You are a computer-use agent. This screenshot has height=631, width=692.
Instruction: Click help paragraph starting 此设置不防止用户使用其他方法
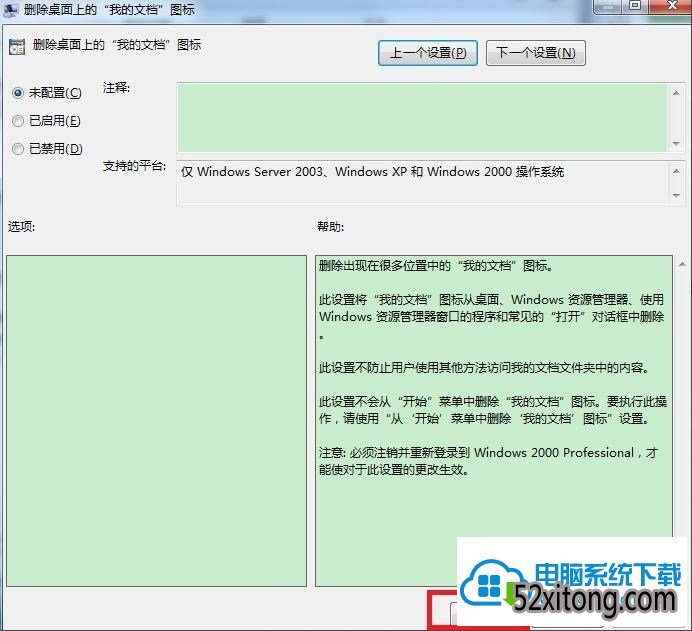pyautogui.click(x=484, y=367)
